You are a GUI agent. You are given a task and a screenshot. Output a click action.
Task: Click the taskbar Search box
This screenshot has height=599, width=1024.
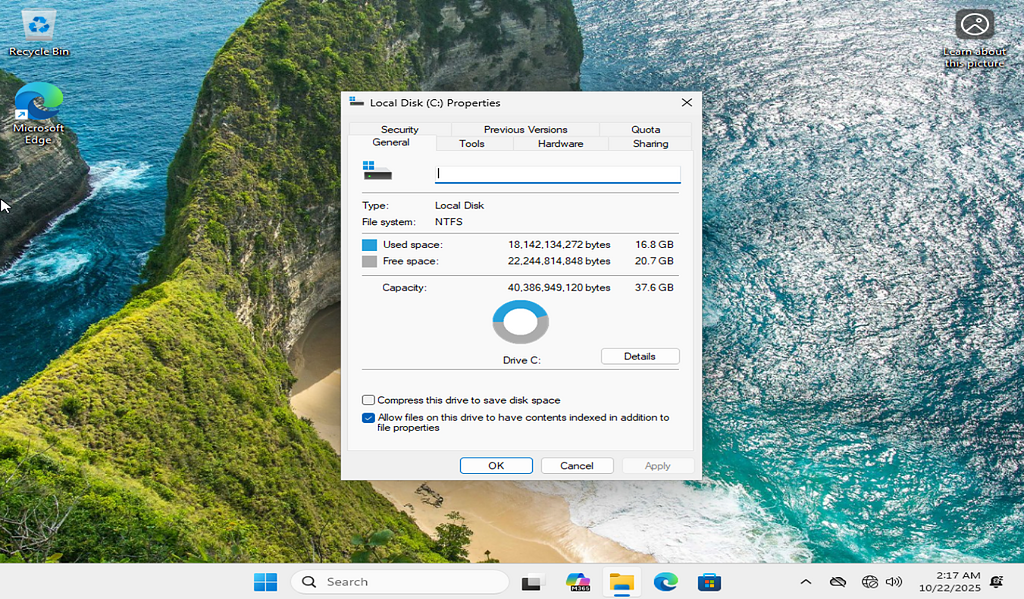[x=400, y=582]
